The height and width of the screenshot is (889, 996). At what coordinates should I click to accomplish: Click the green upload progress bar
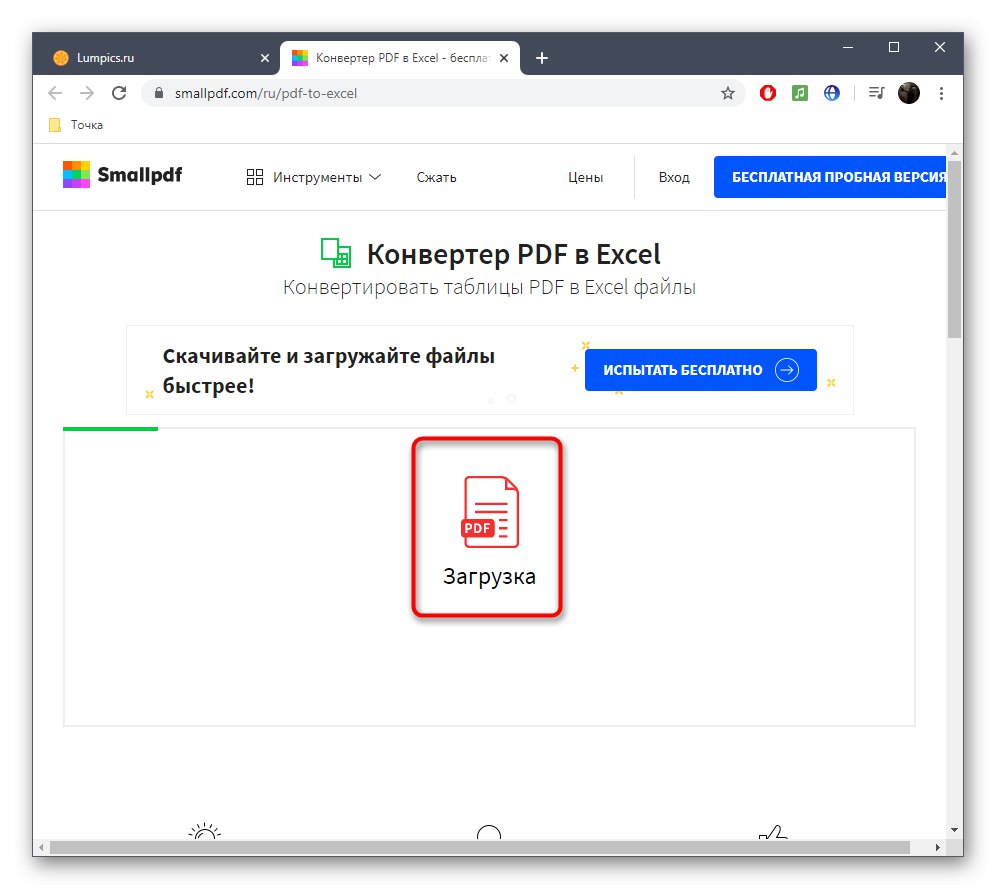[x=110, y=428]
